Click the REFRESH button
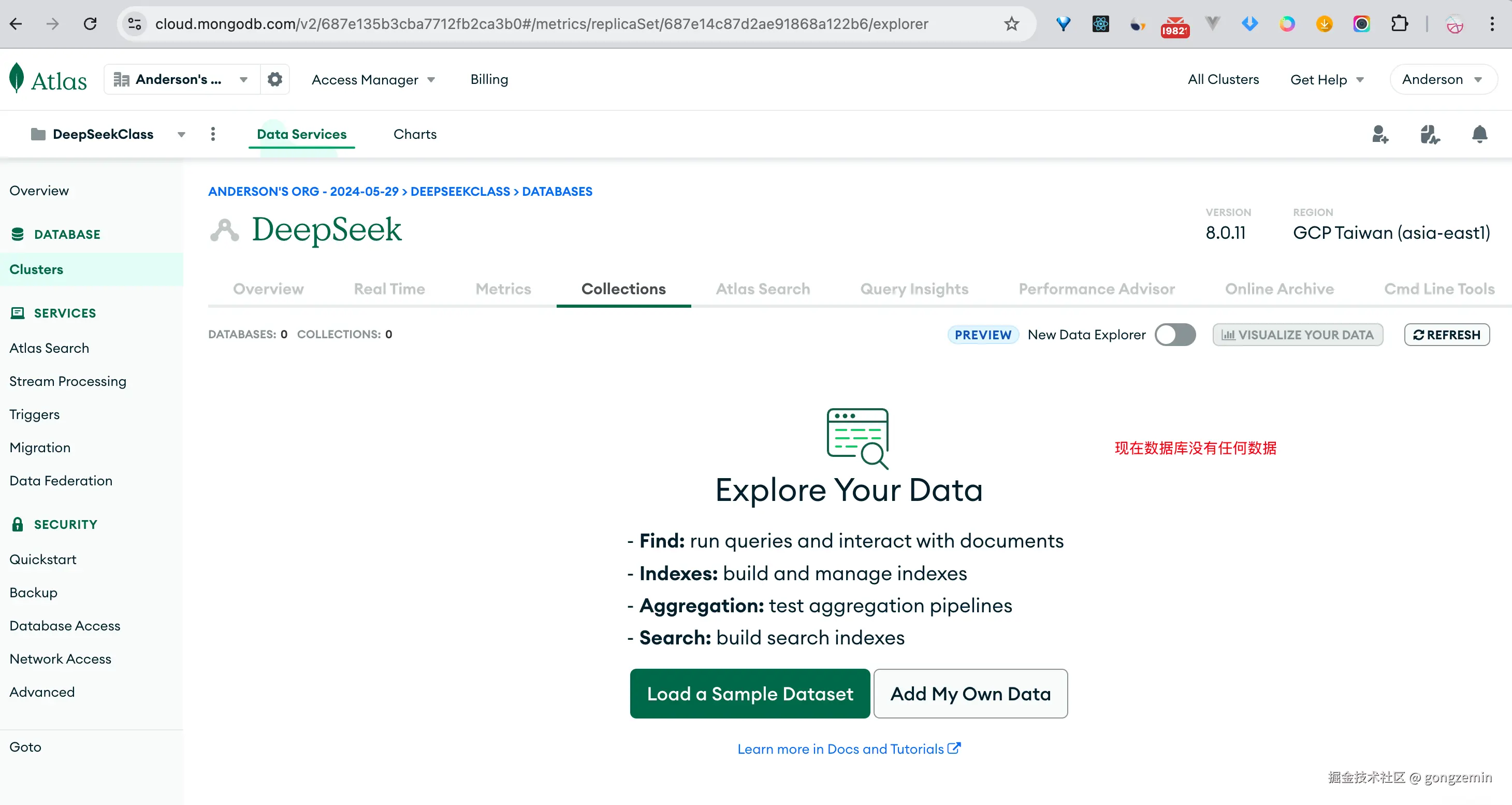The height and width of the screenshot is (805, 1512). pyautogui.click(x=1446, y=335)
